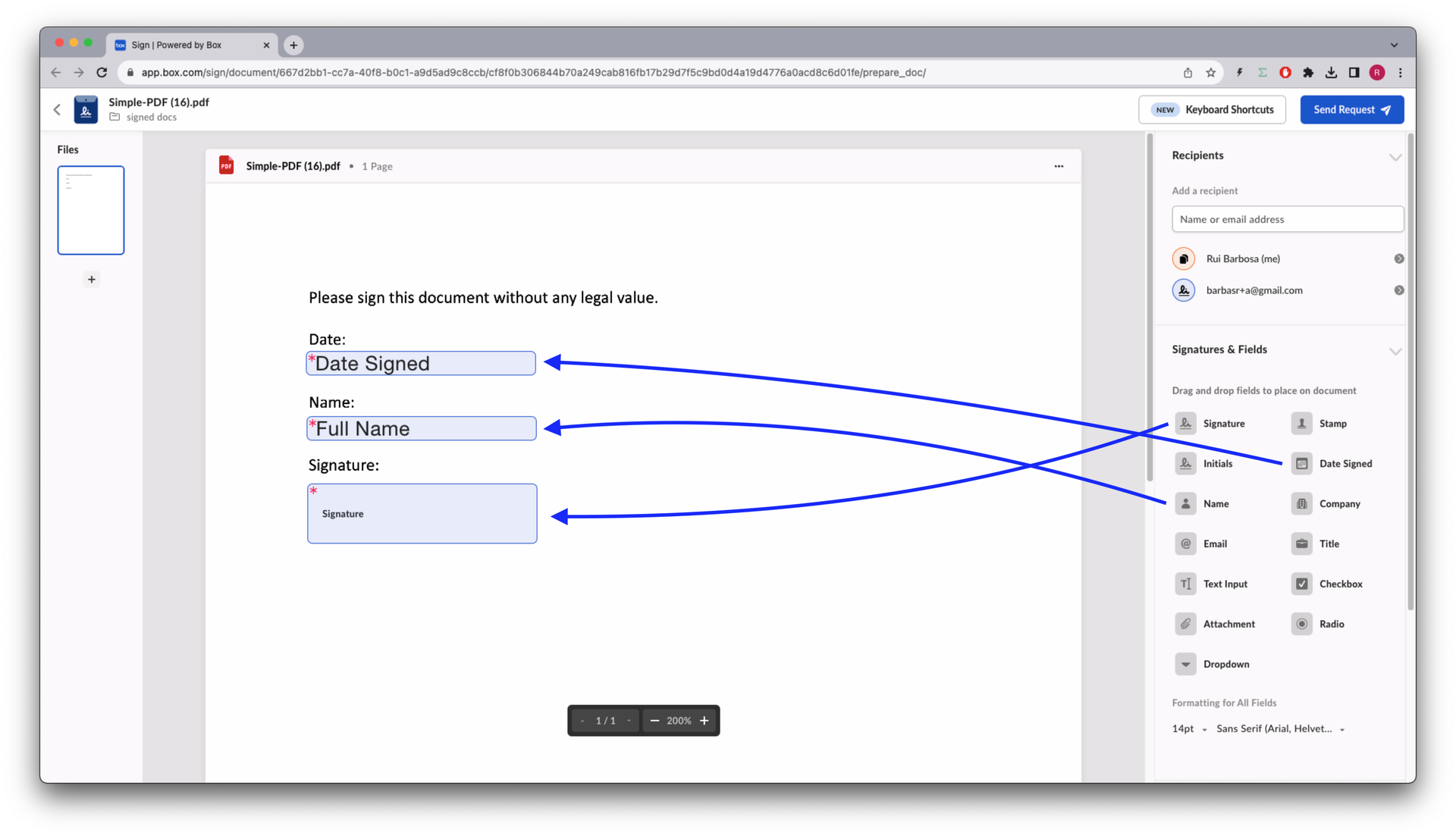Image resolution: width=1456 pixels, height=836 pixels.
Task: Select the Company field tool
Action: [x=1326, y=503]
